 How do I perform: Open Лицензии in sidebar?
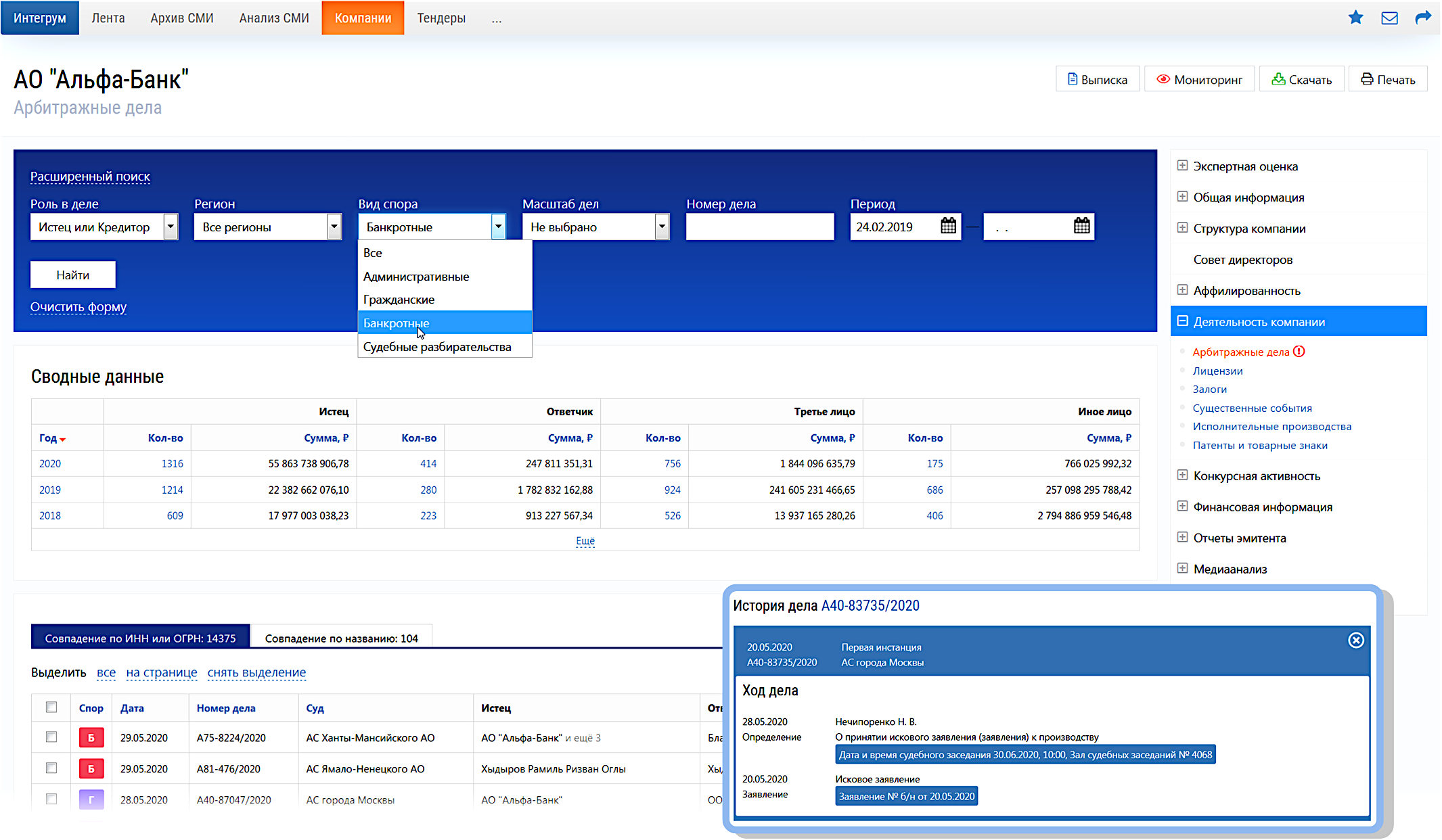tap(1217, 371)
